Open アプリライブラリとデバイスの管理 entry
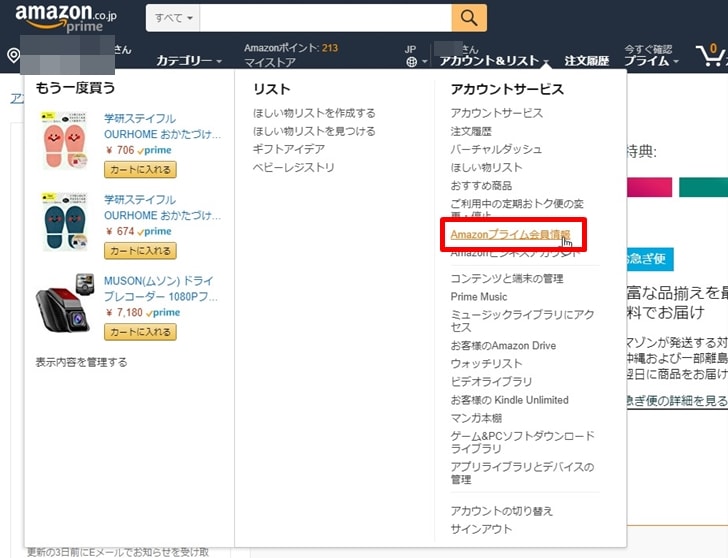Image resolution: width=728 pixels, height=558 pixels. tap(522, 473)
